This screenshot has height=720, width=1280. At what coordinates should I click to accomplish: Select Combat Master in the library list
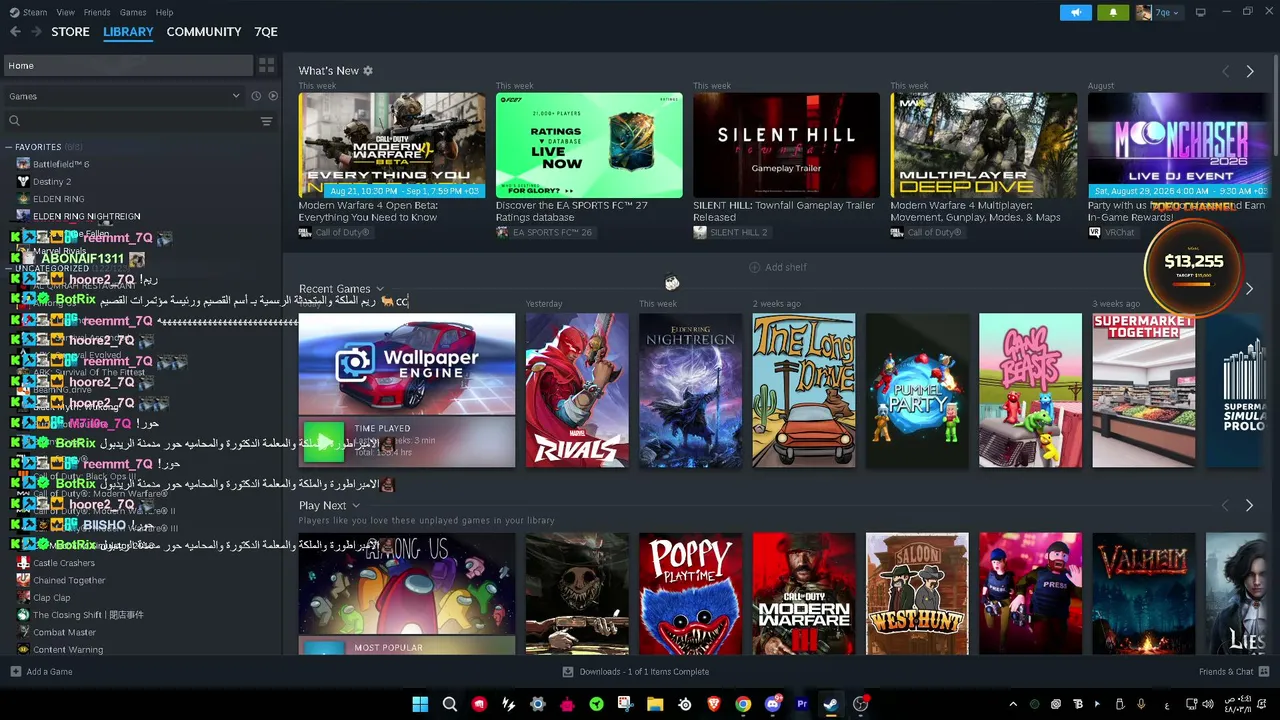[x=65, y=632]
